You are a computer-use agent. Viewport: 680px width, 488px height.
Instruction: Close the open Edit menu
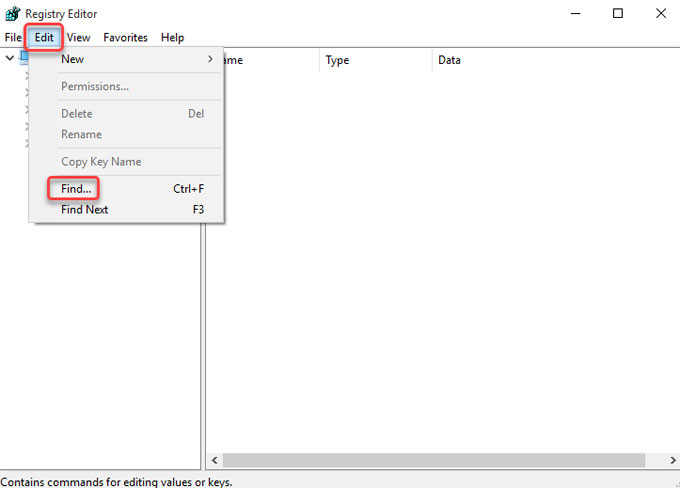coord(44,37)
